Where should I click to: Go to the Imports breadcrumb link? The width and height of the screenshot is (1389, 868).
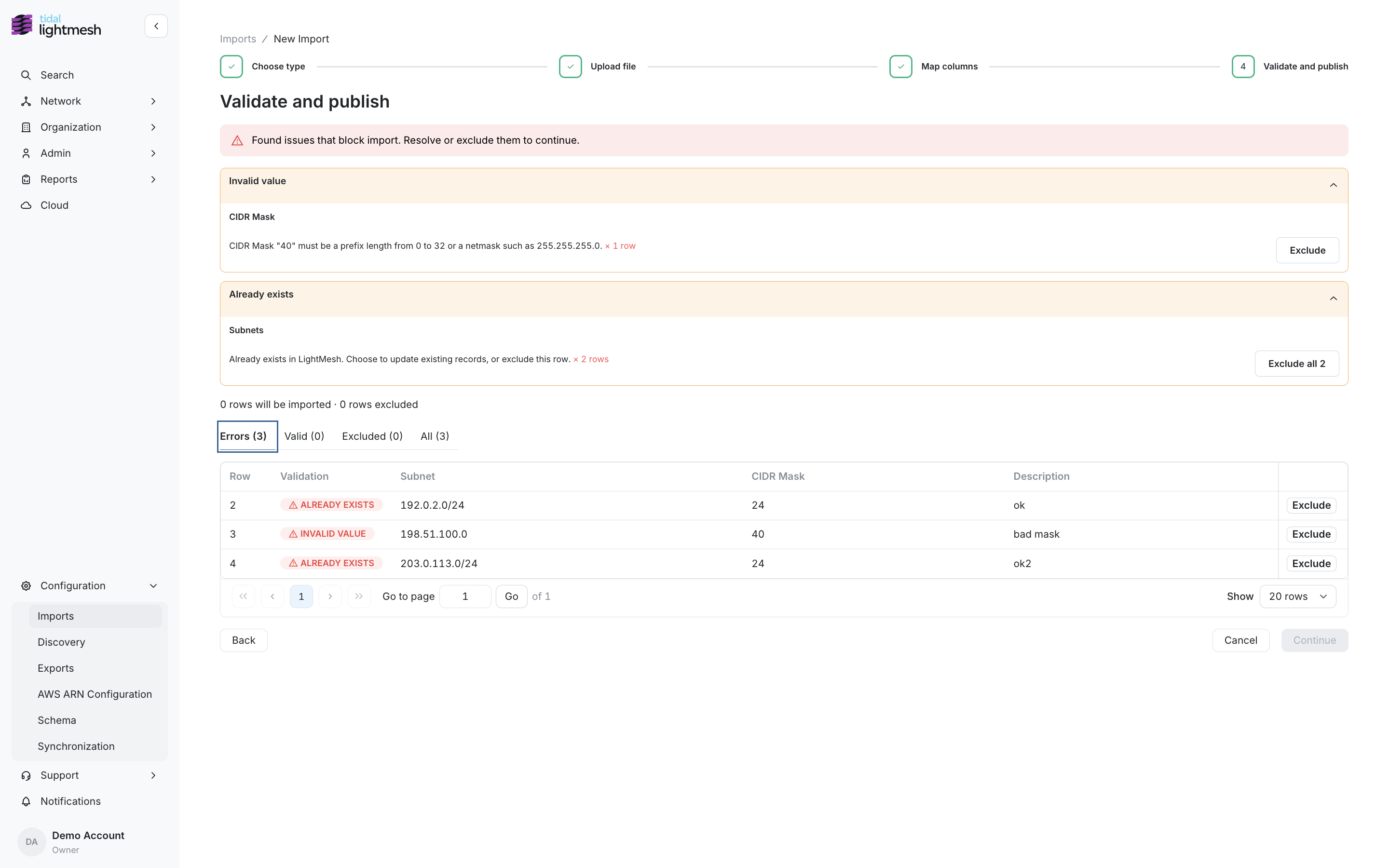[x=238, y=39]
